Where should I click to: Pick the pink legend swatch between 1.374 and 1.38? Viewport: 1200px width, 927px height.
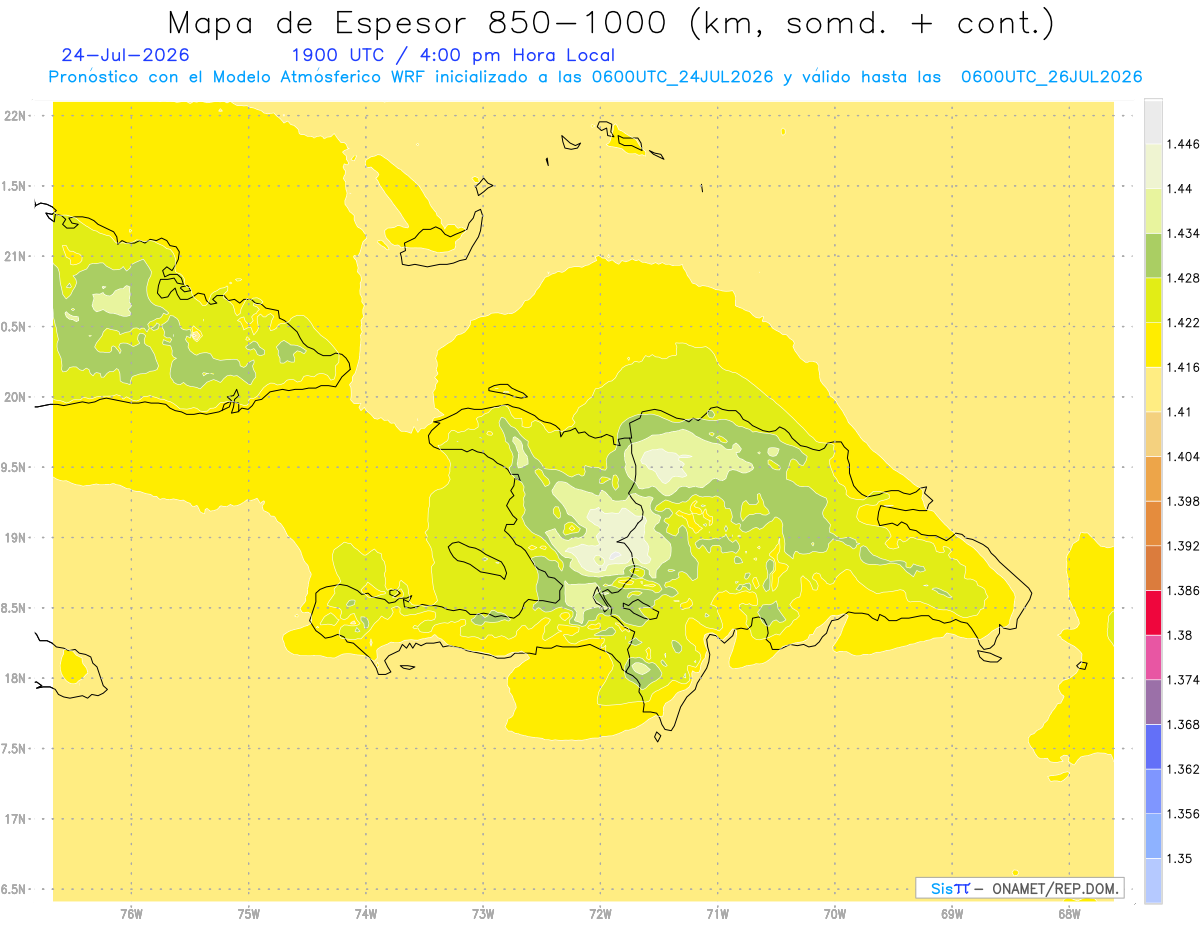(x=1153, y=657)
